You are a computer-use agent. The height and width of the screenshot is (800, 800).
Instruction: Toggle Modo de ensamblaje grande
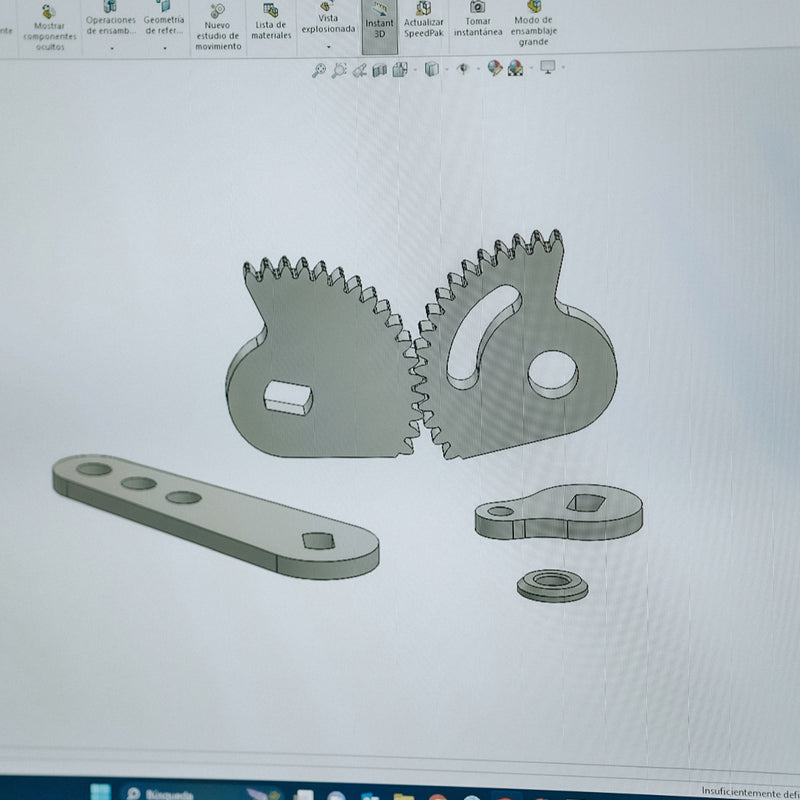tap(534, 23)
